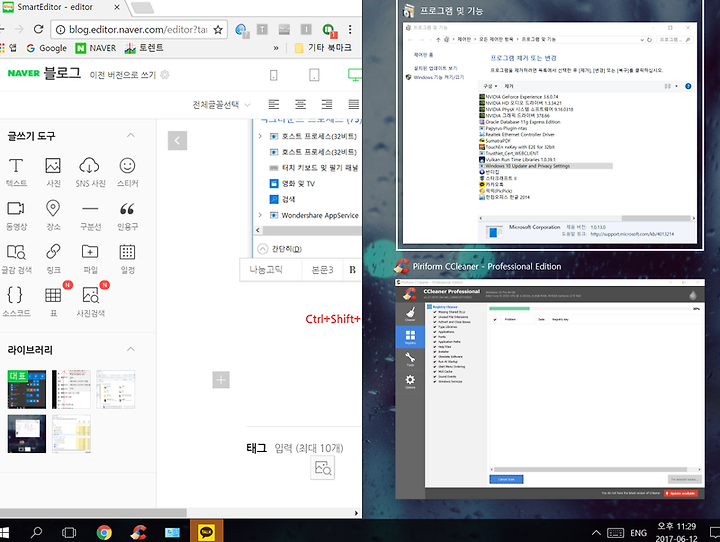Click the editor page horizontal scrollbar
The height and width of the screenshot is (542, 720).
pos(93,513)
